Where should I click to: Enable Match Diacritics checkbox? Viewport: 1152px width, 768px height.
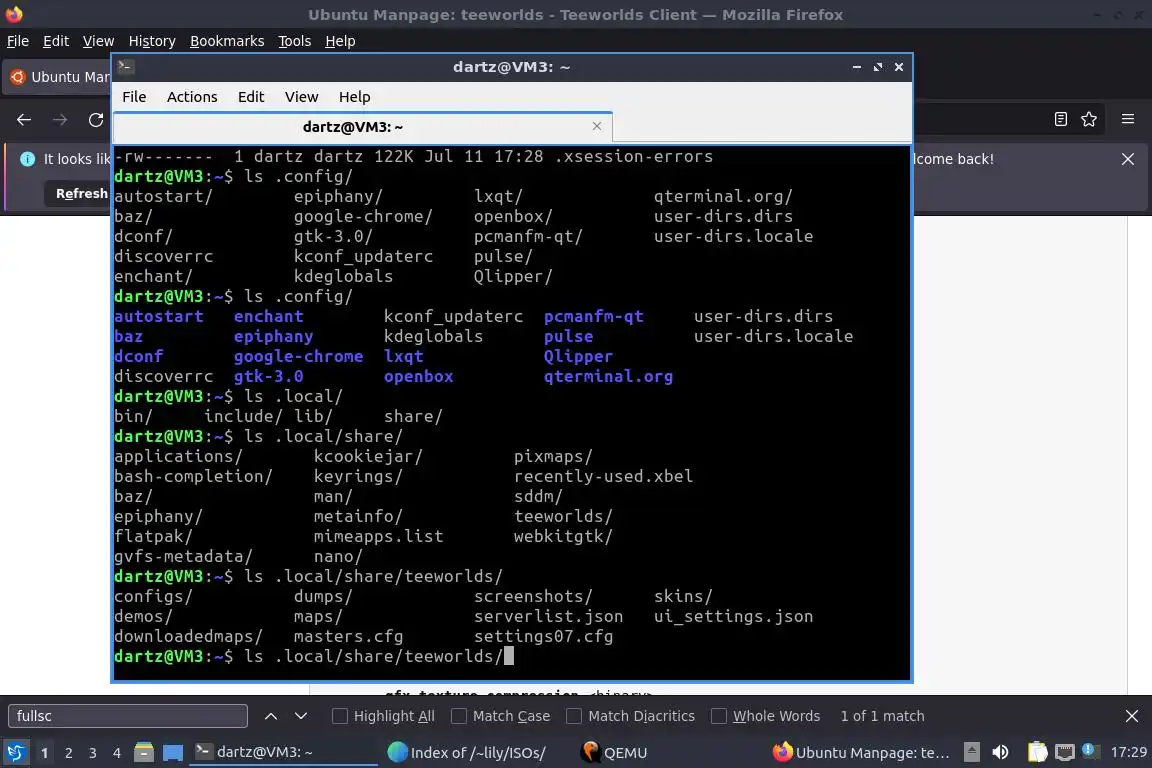coord(574,716)
